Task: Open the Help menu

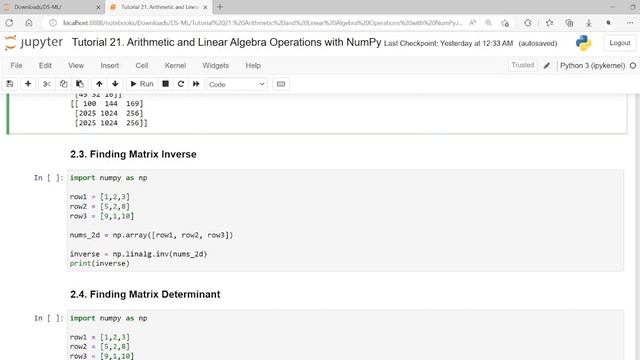Action: tap(253, 65)
